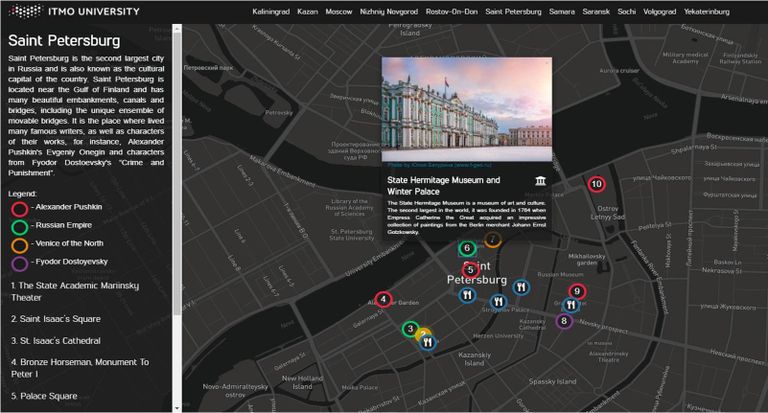Click 'Fyodor Dostoyevsky' legend text
Screen dimensions: 768x413
(x=72, y=262)
